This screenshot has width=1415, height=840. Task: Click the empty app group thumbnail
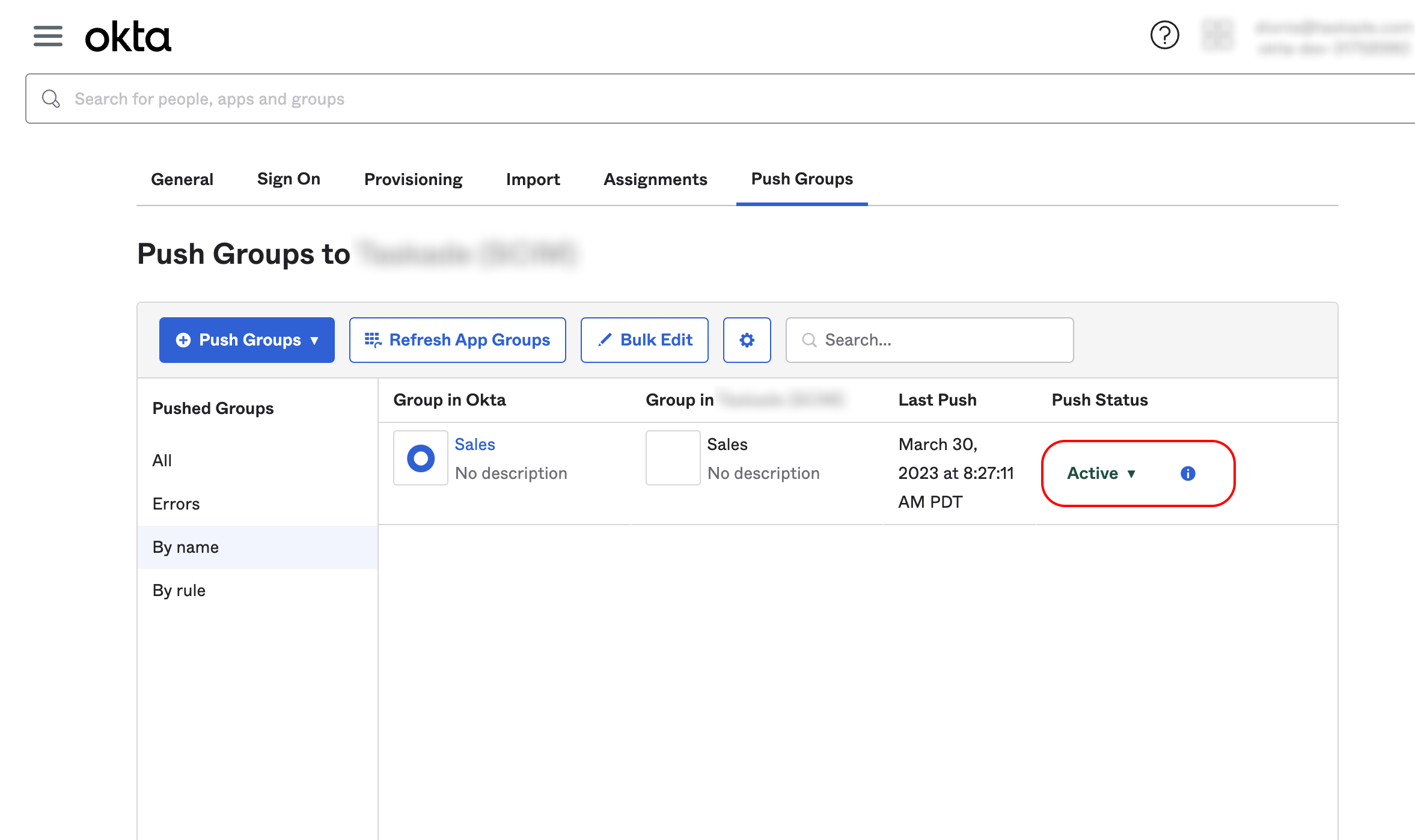tap(673, 458)
